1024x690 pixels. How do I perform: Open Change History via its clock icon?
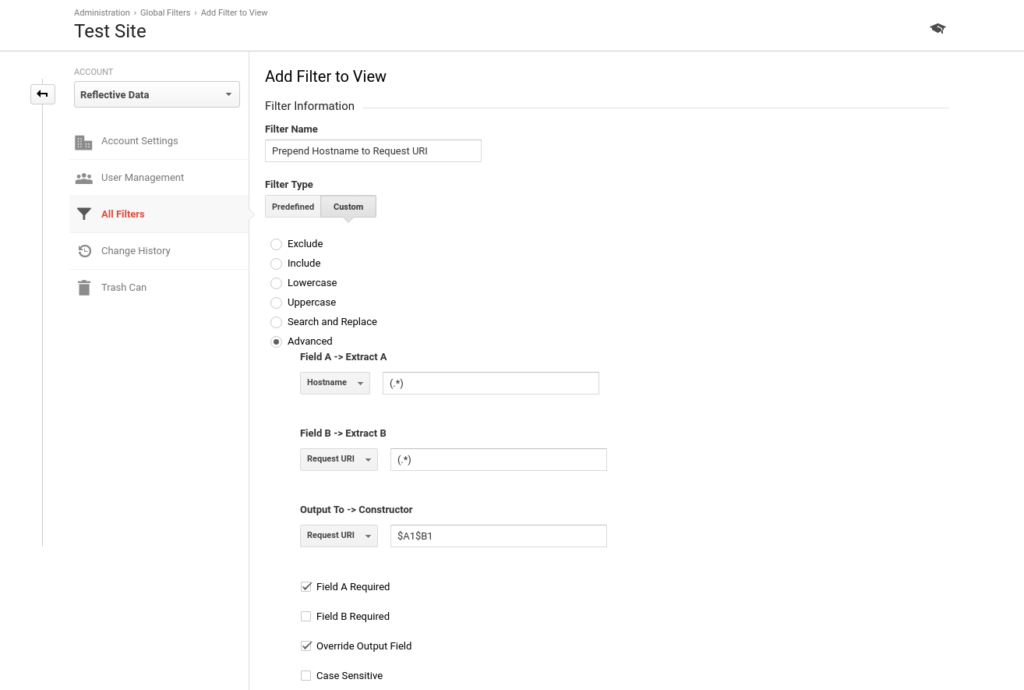[x=85, y=250]
